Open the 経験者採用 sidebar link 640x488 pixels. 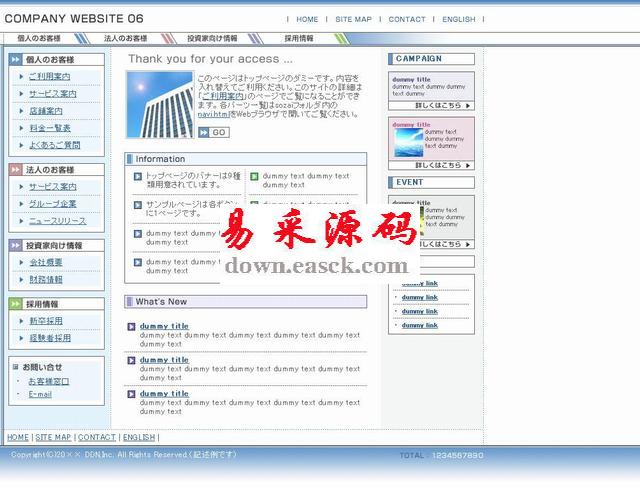50,338
